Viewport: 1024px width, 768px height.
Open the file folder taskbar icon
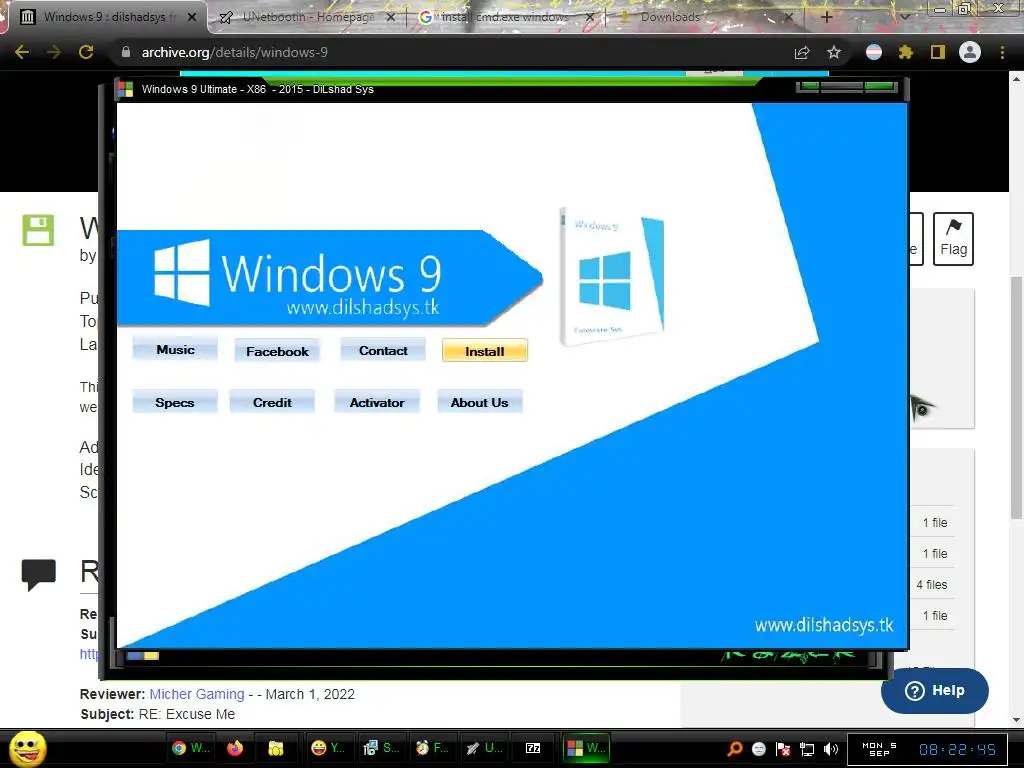(x=276, y=748)
